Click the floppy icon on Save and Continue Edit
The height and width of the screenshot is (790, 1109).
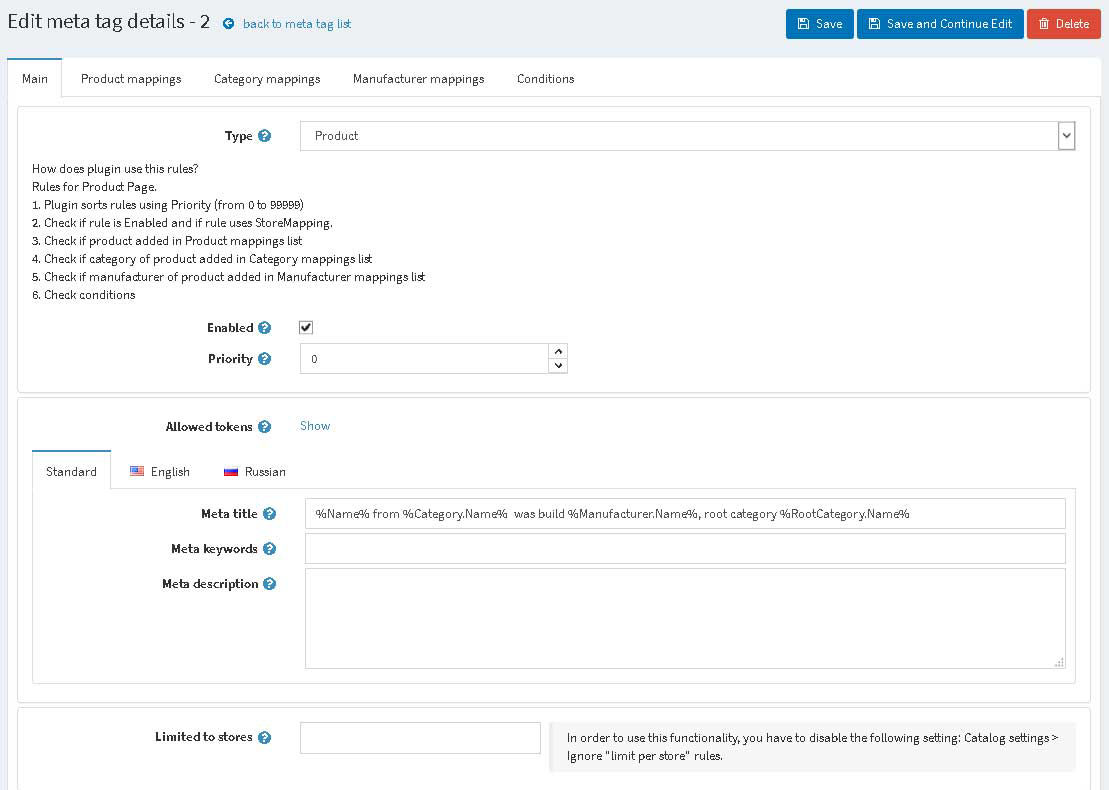874,24
